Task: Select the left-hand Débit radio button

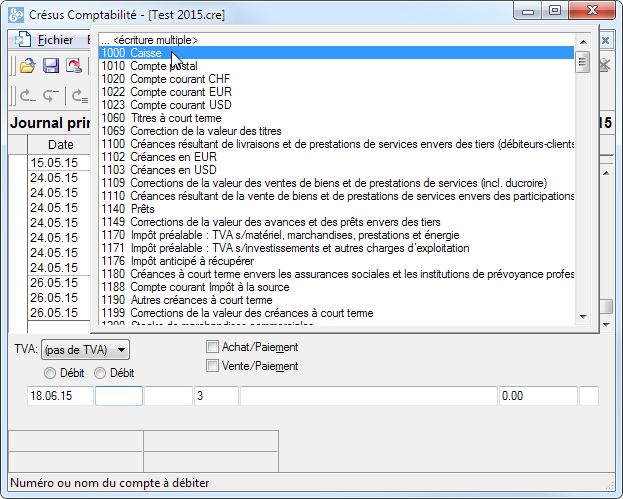Action: [x=50, y=373]
